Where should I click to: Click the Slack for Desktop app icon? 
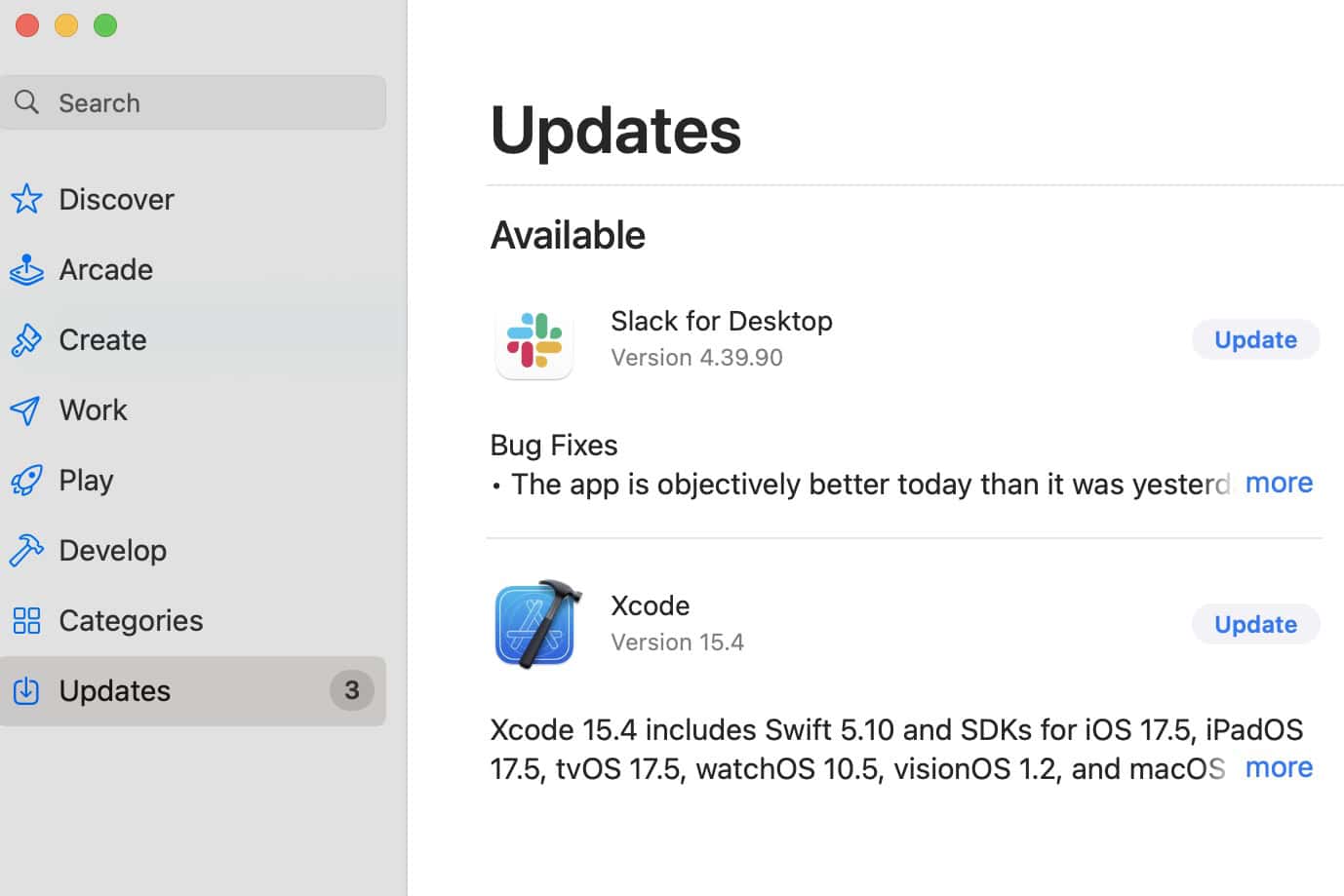coord(534,343)
